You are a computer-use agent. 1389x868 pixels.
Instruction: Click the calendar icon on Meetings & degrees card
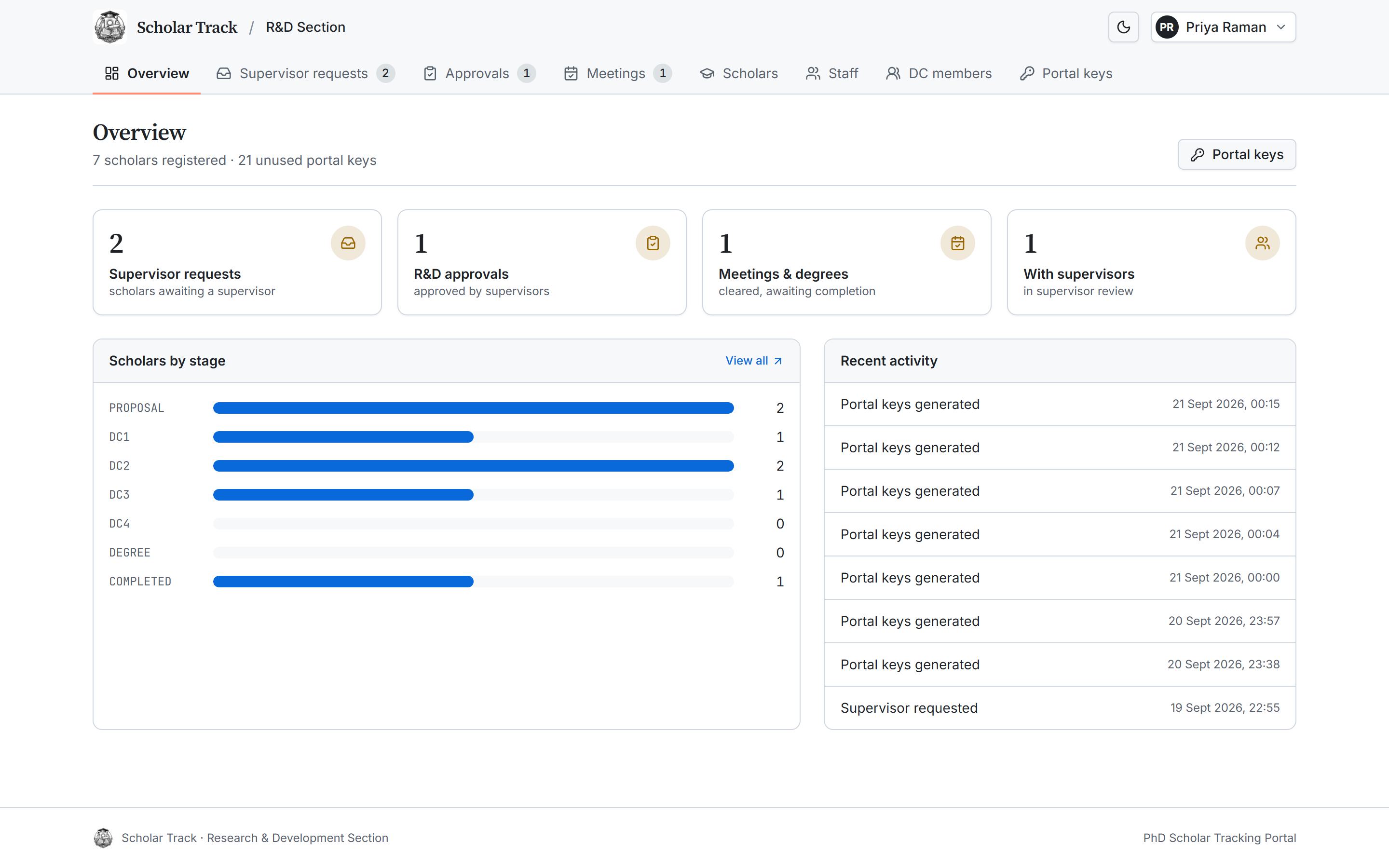pyautogui.click(x=957, y=244)
